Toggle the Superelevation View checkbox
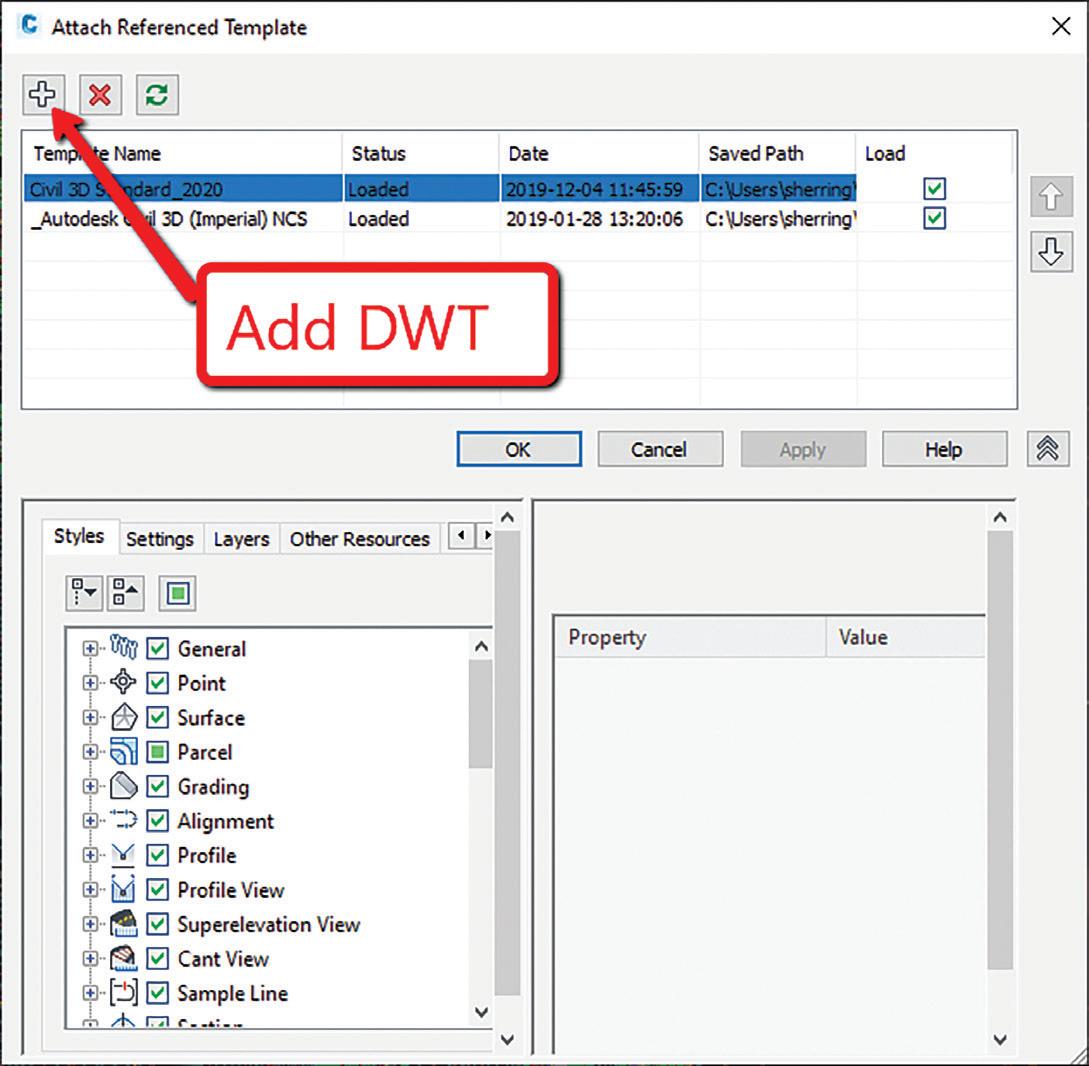Screen dimensions: 1089x1066 tap(158, 924)
